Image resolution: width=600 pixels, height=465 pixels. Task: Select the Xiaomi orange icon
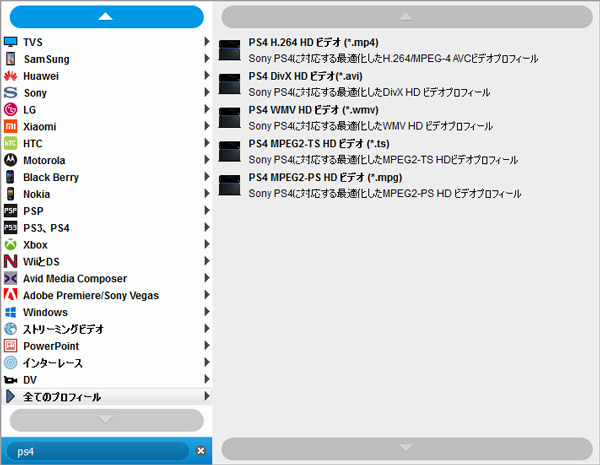(x=11, y=127)
